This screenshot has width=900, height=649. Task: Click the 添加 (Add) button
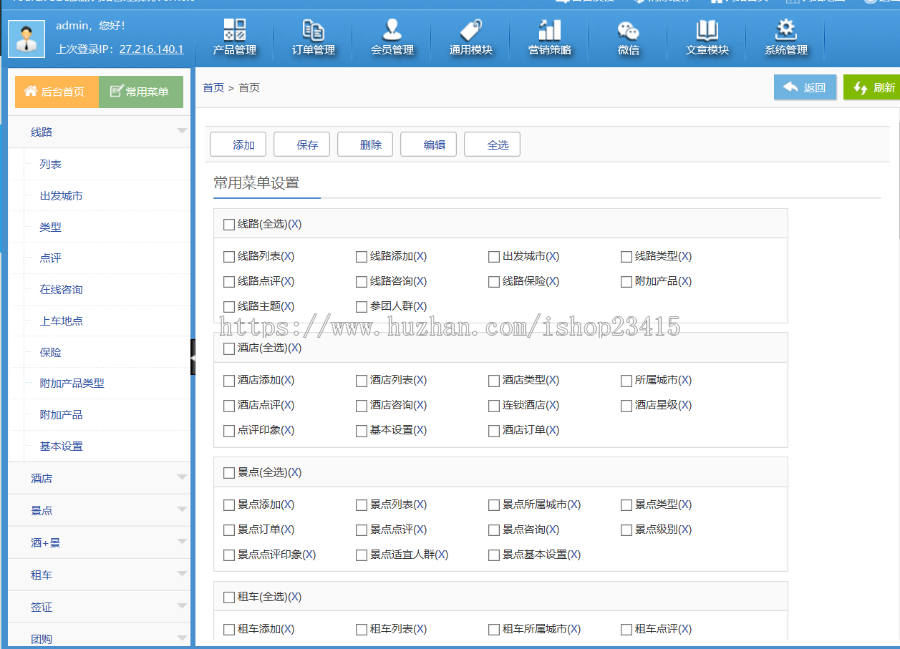(239, 143)
